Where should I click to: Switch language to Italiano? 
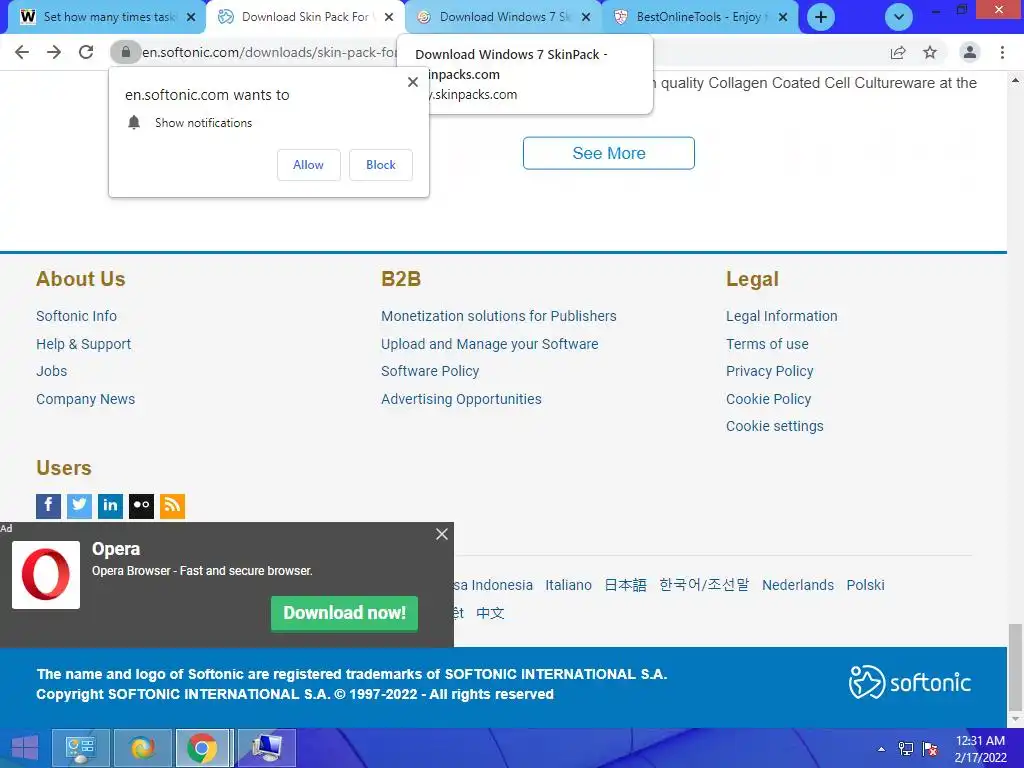pos(569,585)
